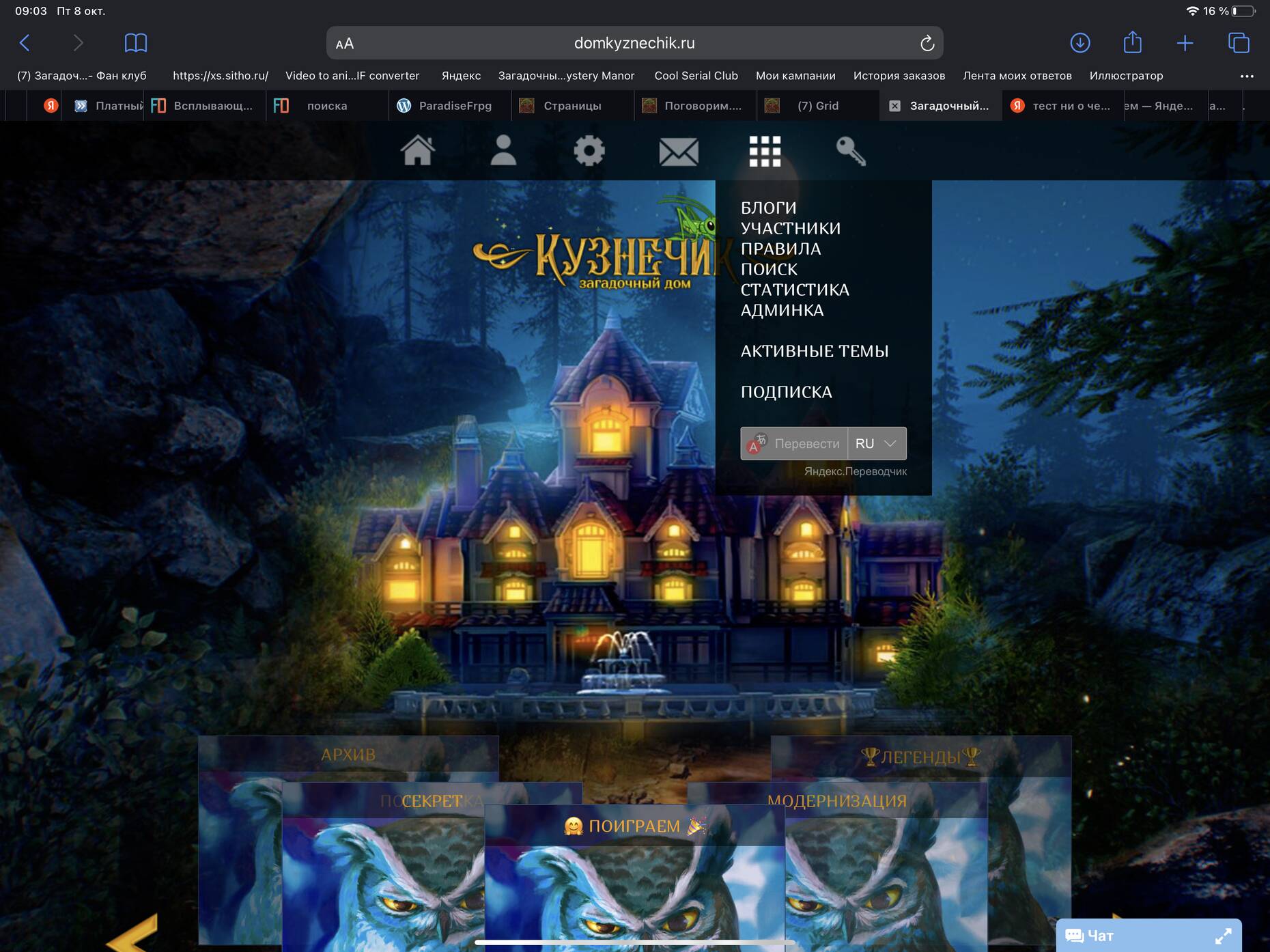Open the Cool Serial Club bookmark
Screen dimensions: 1270x952
tap(696, 76)
